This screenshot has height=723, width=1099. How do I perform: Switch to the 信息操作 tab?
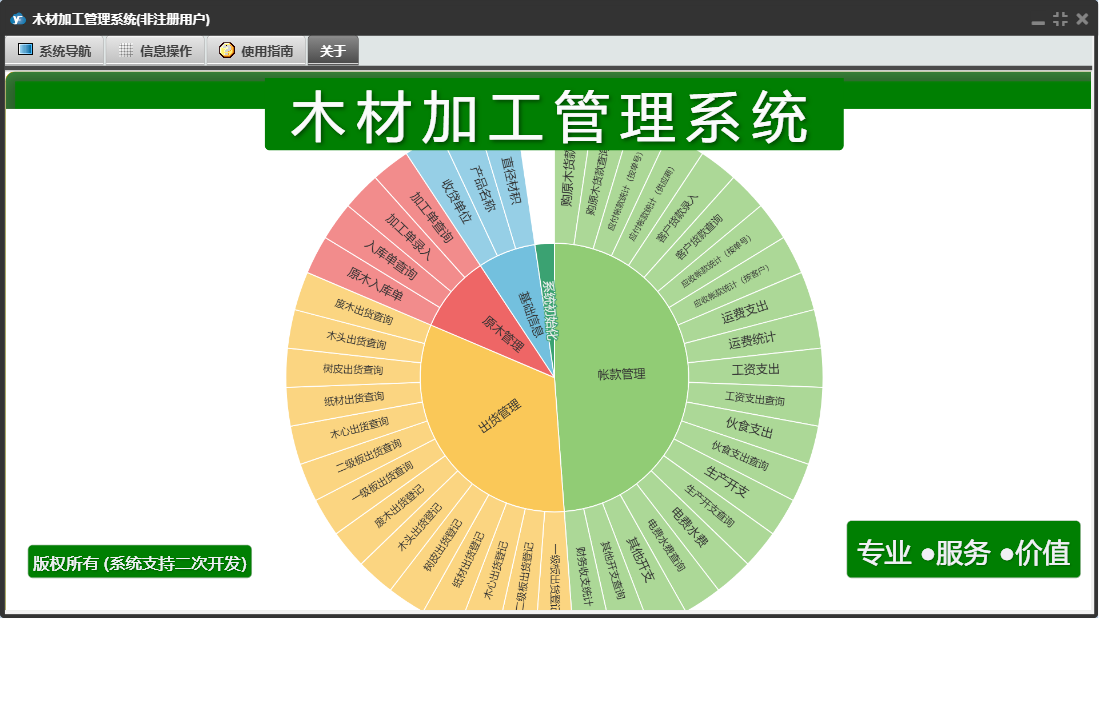point(156,50)
